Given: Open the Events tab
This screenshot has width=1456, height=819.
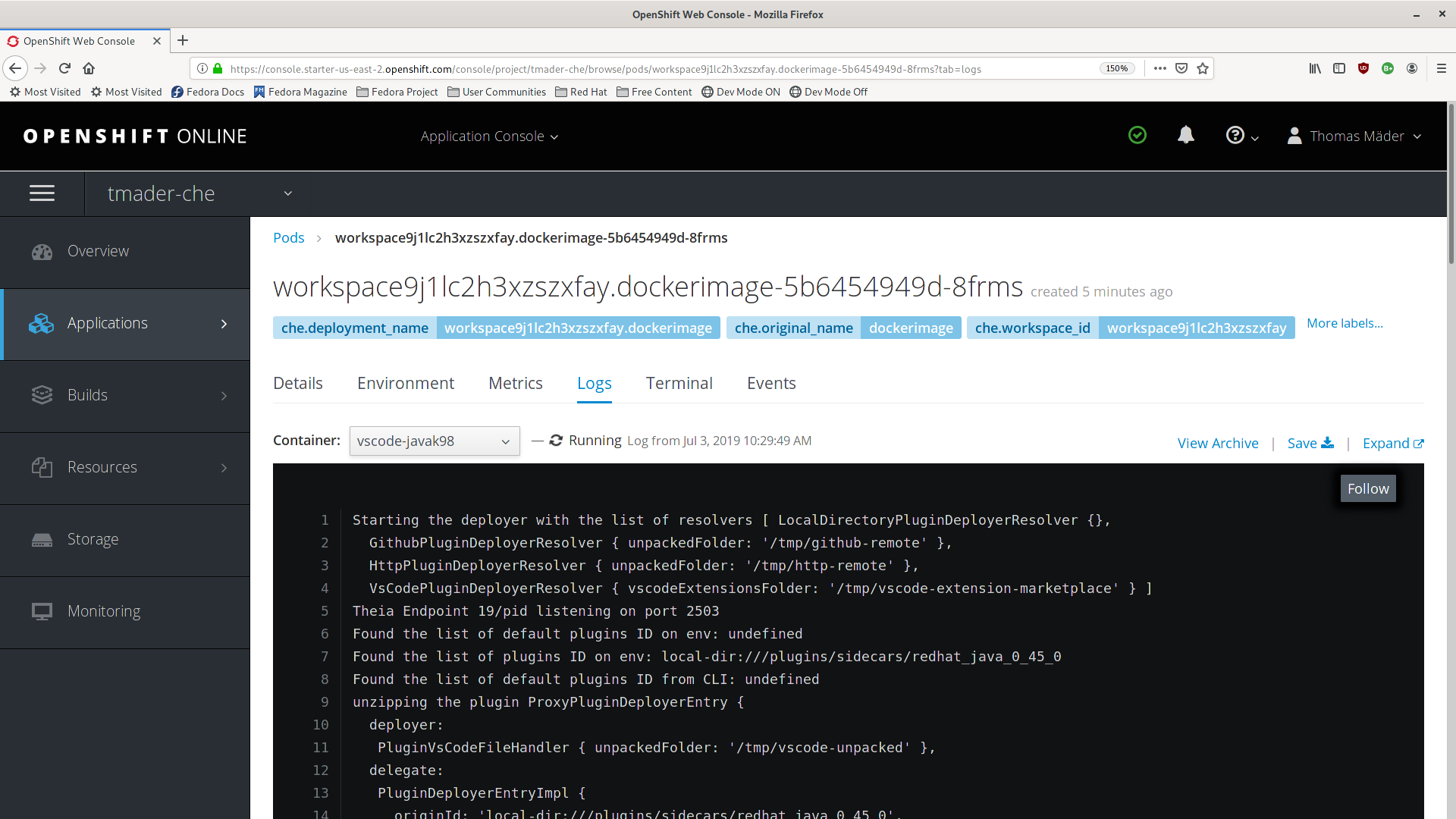Looking at the screenshot, I should point(771,383).
